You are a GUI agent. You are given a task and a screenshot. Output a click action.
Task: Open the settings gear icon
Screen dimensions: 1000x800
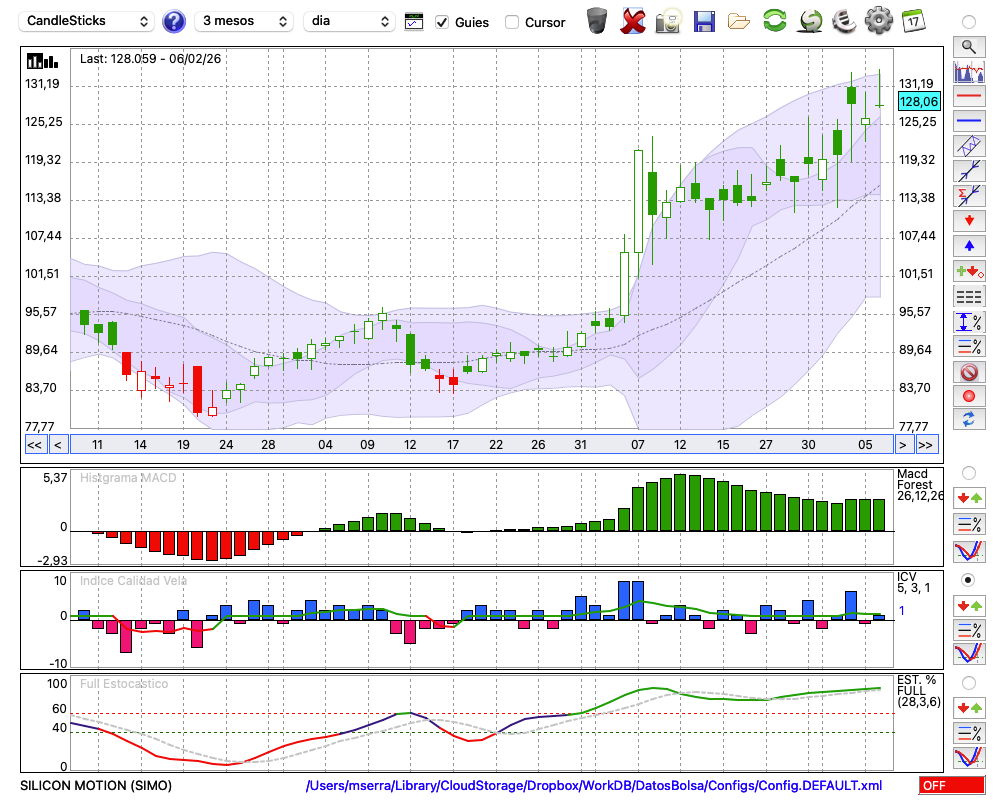[x=878, y=20]
